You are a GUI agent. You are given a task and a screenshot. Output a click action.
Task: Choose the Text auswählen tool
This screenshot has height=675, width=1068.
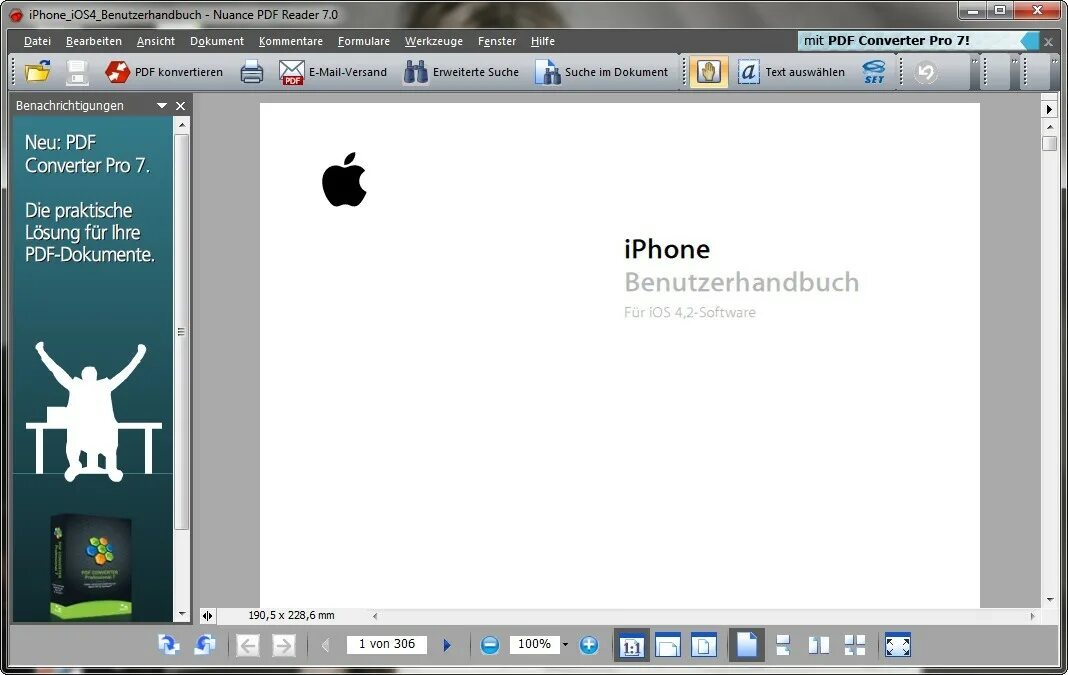tap(791, 72)
